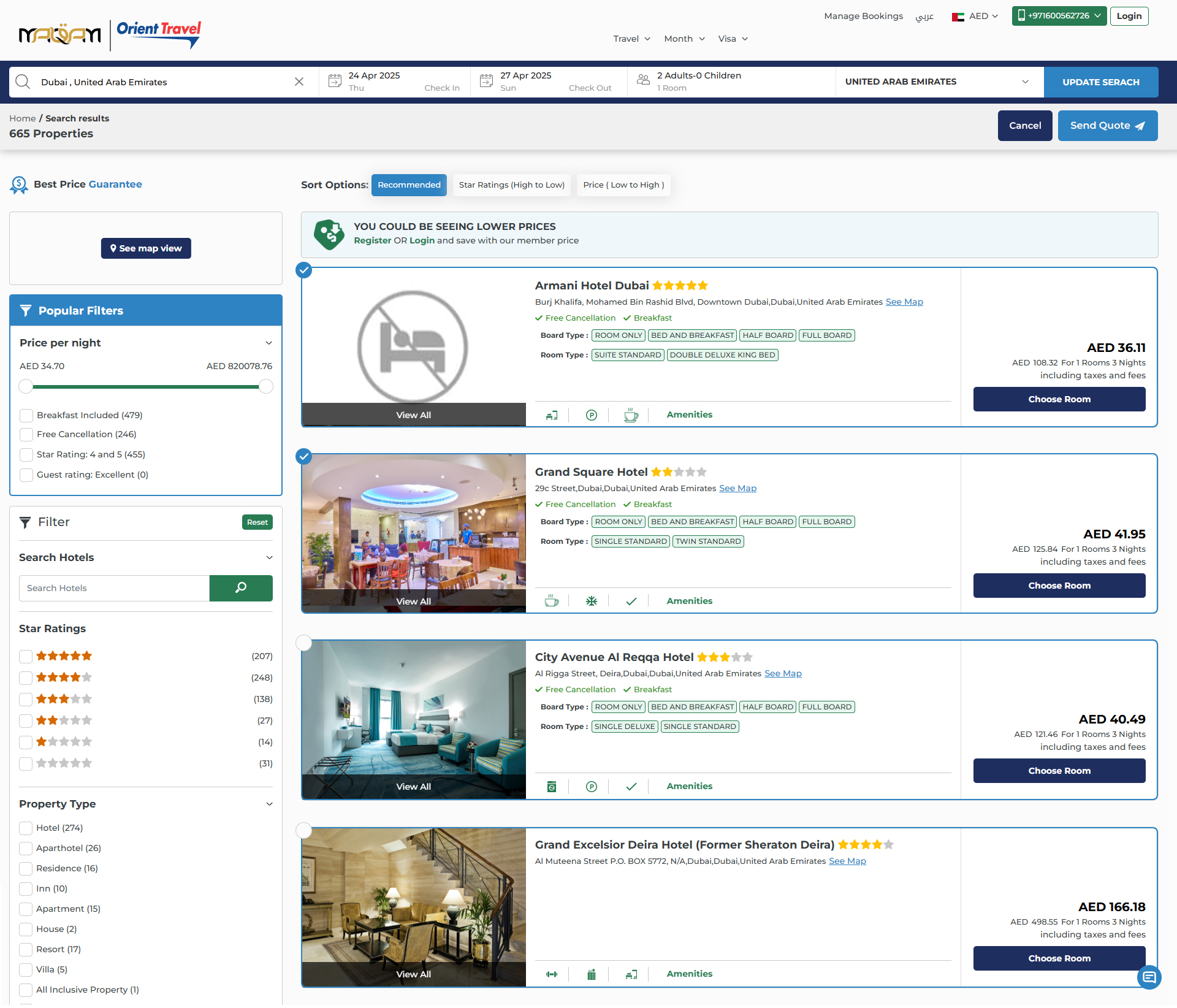This screenshot has width=1177, height=1008.
Task: Click the right price range slider handle
Action: pos(266,387)
